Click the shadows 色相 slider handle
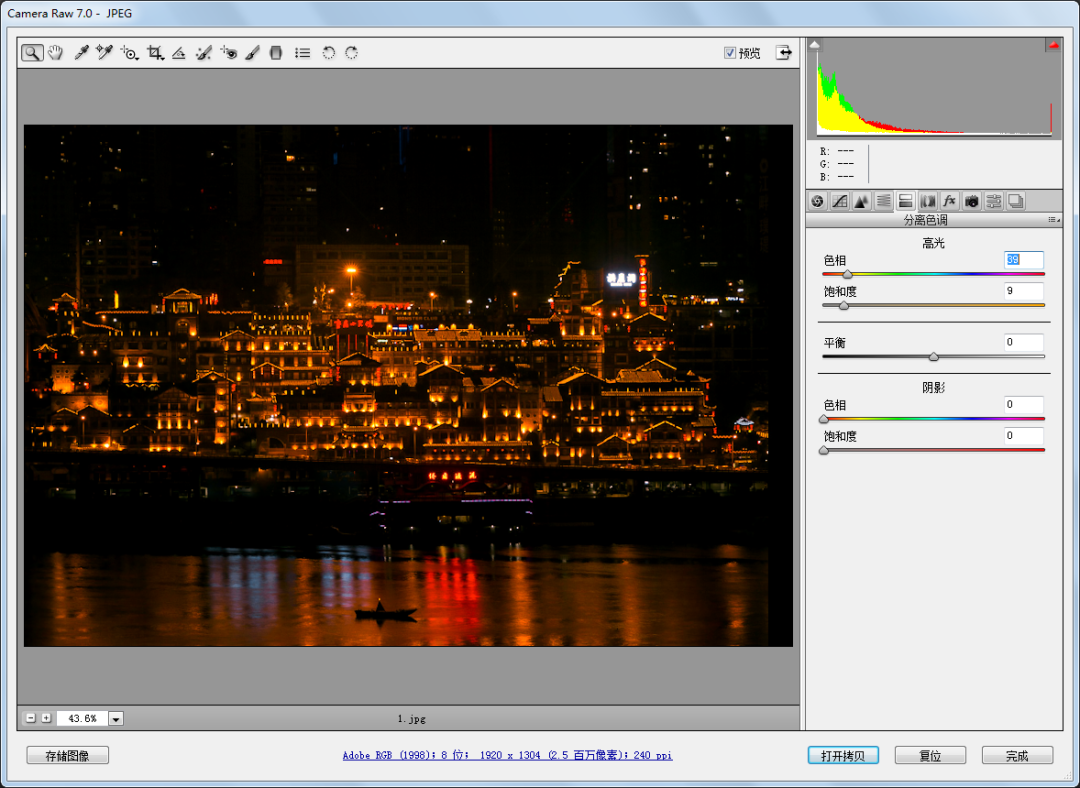The height and width of the screenshot is (788, 1080). (x=824, y=419)
